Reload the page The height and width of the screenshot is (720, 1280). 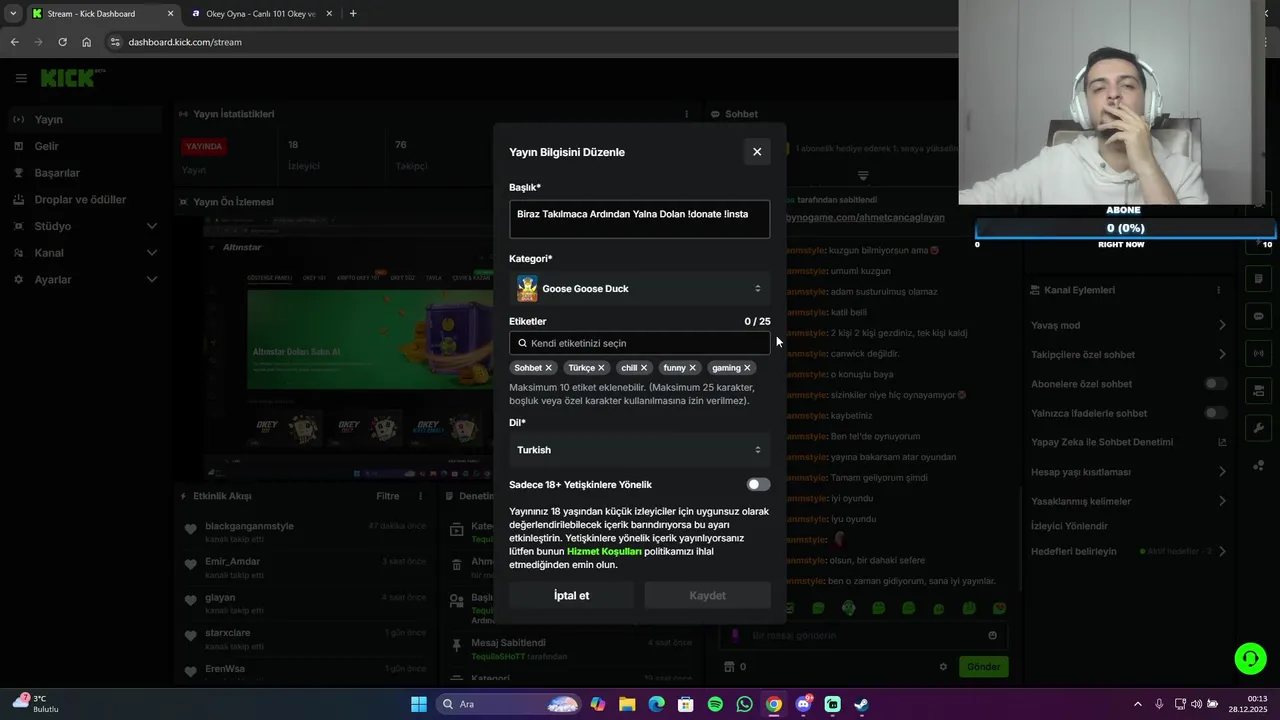(x=62, y=42)
